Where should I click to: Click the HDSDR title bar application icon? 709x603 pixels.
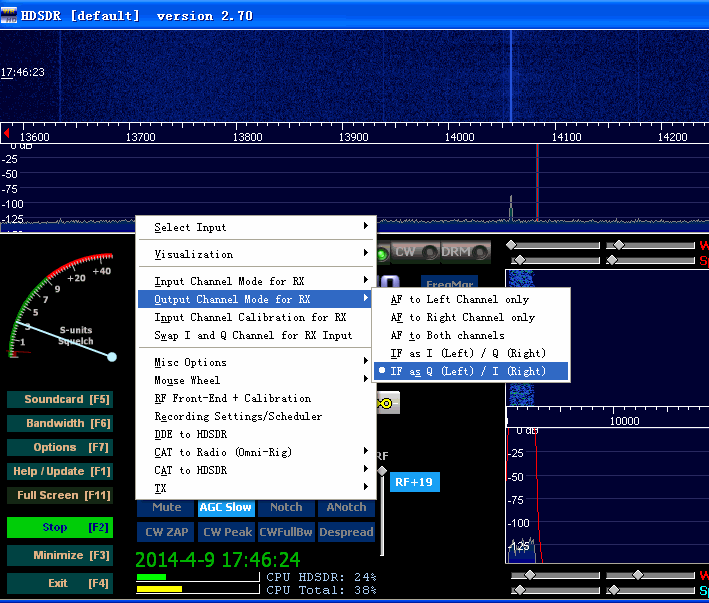[9, 15]
